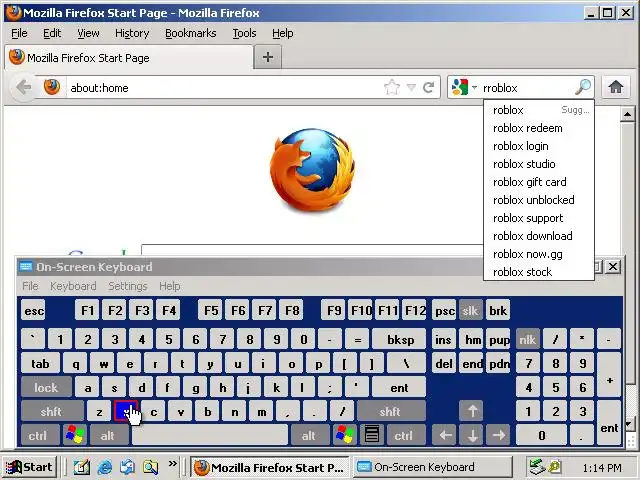Click the Firefox site identity icon
The width and height of the screenshot is (640, 480).
(52, 87)
